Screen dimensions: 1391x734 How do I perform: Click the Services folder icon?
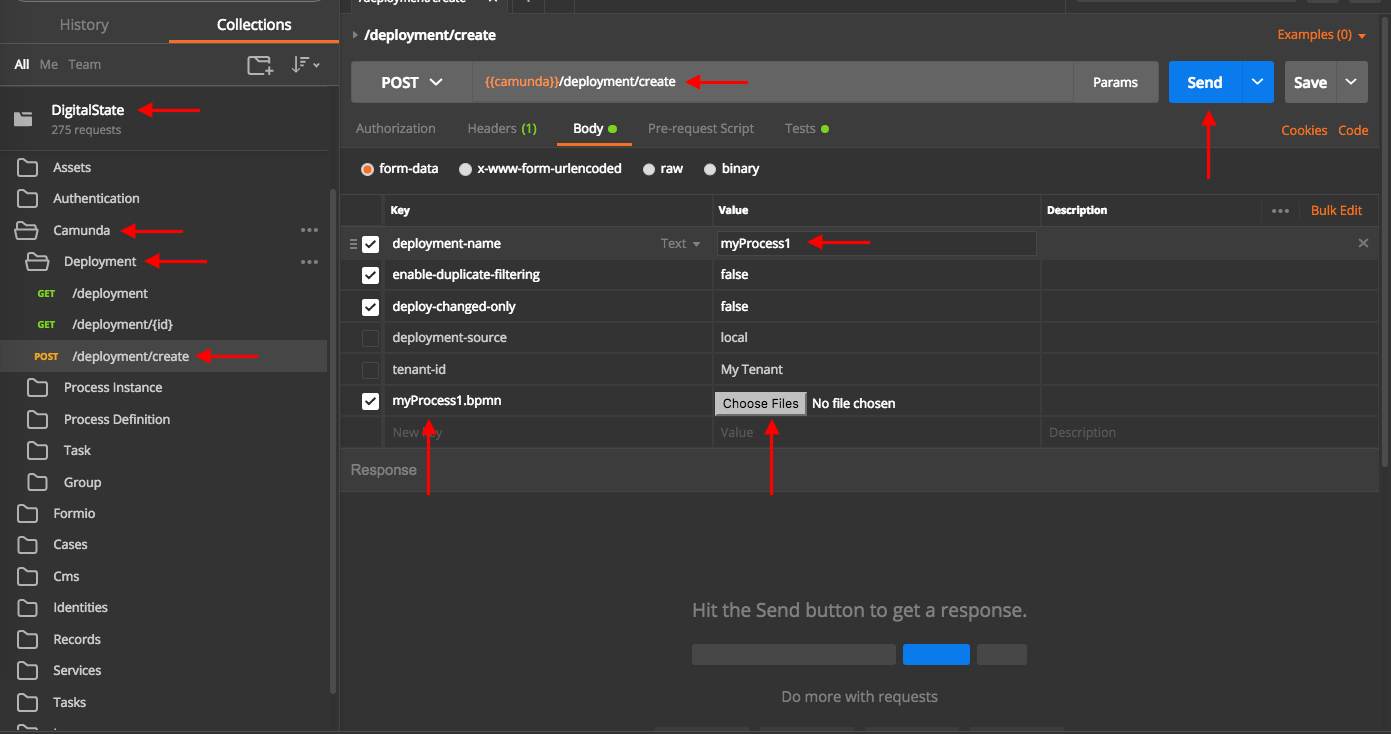click(x=28, y=670)
